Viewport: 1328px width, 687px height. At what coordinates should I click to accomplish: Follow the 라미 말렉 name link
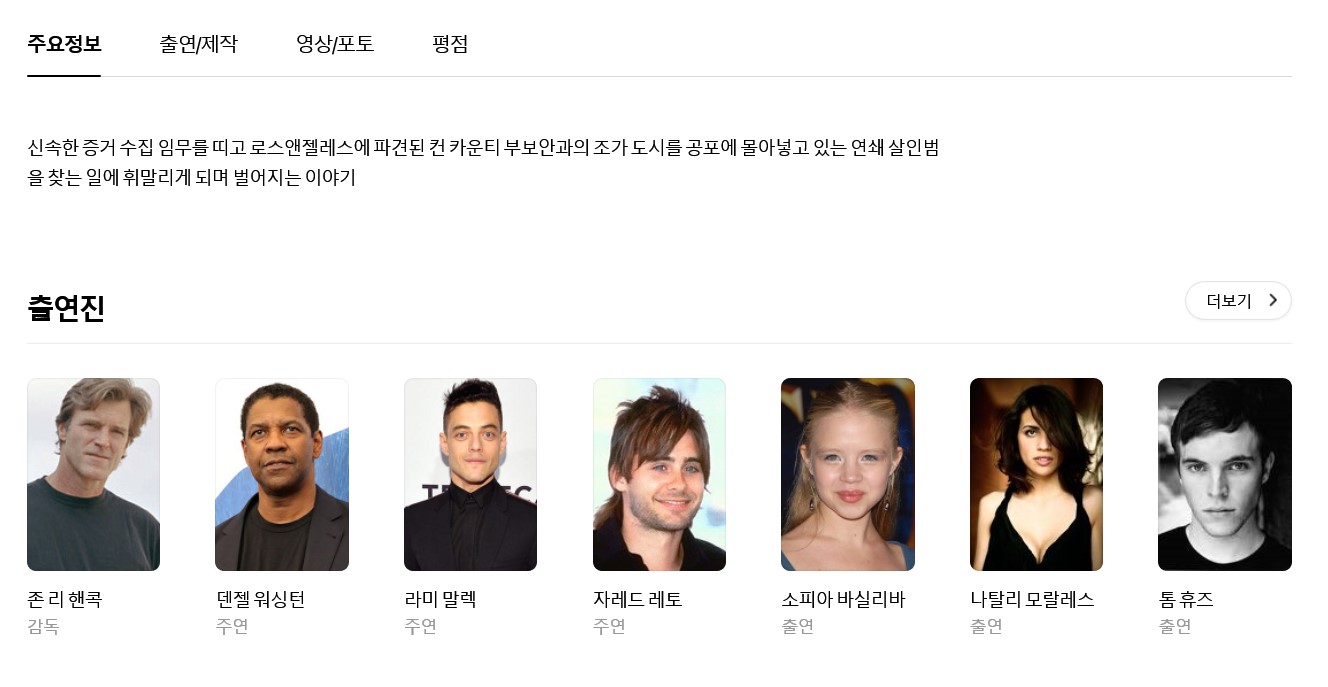pyautogui.click(x=440, y=599)
